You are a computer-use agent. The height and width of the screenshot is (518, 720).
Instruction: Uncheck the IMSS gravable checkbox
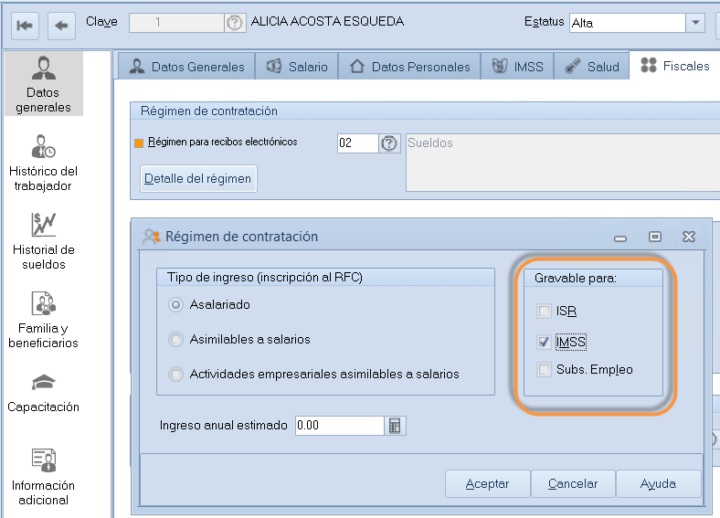pos(544,341)
